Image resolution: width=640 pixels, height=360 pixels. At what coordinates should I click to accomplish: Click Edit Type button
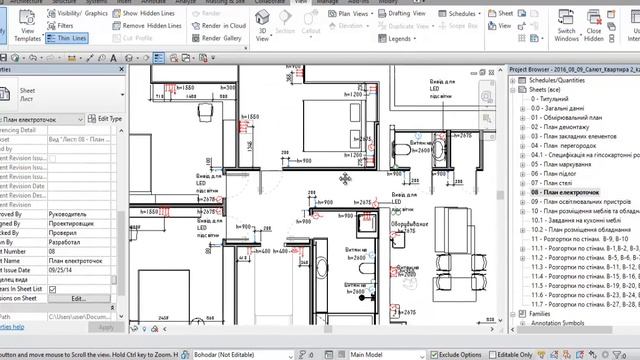(105, 119)
